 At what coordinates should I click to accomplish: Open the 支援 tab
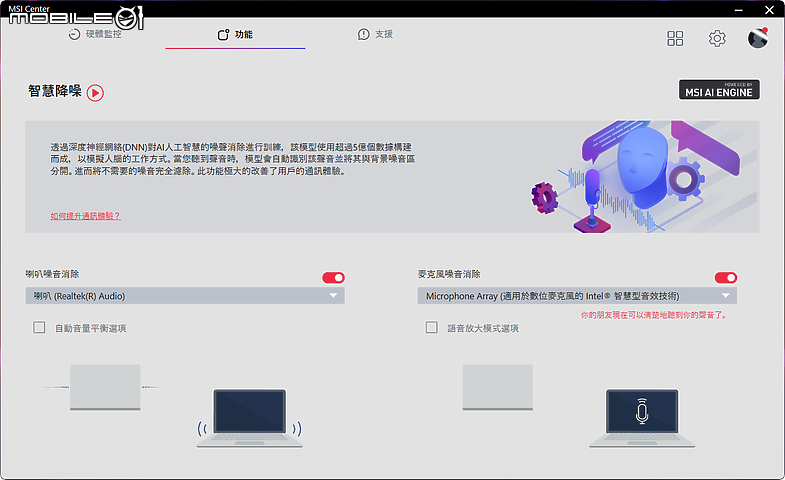click(x=375, y=34)
